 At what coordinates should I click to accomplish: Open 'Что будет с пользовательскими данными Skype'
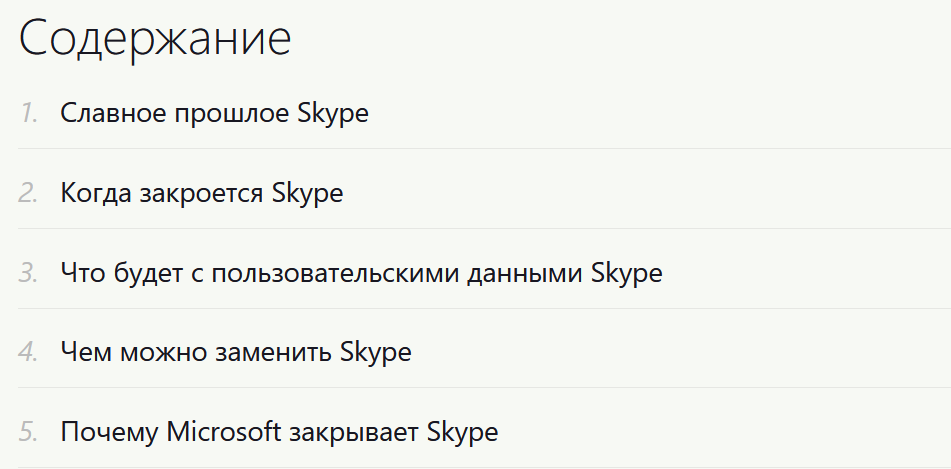[361, 273]
